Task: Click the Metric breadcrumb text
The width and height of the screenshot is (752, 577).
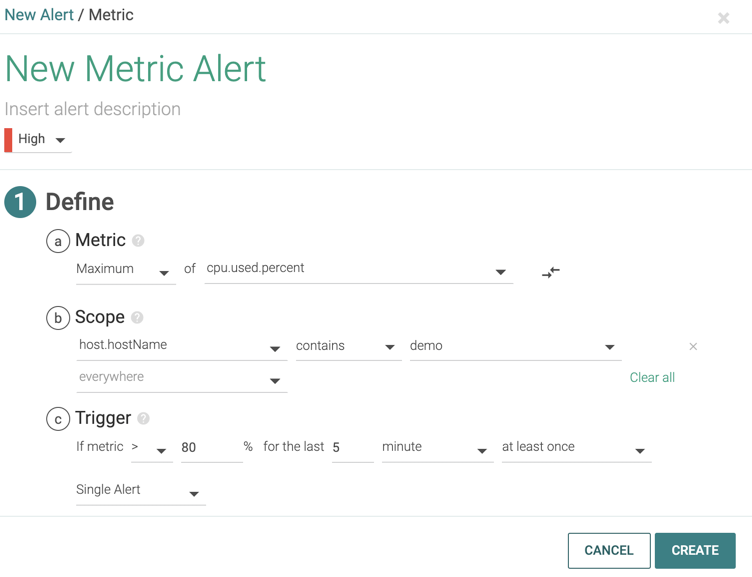Action: 111,15
